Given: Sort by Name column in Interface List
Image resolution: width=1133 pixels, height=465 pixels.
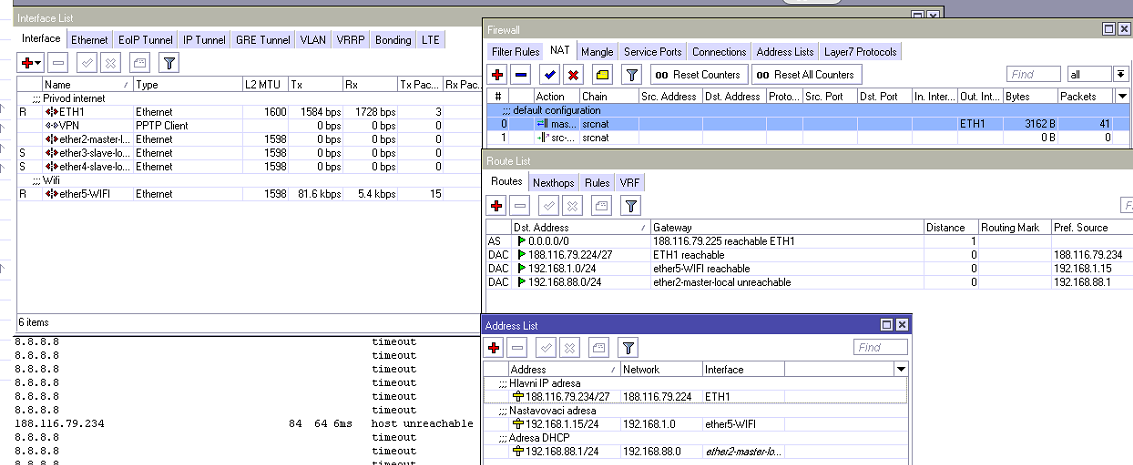Looking at the screenshot, I should [x=88, y=84].
